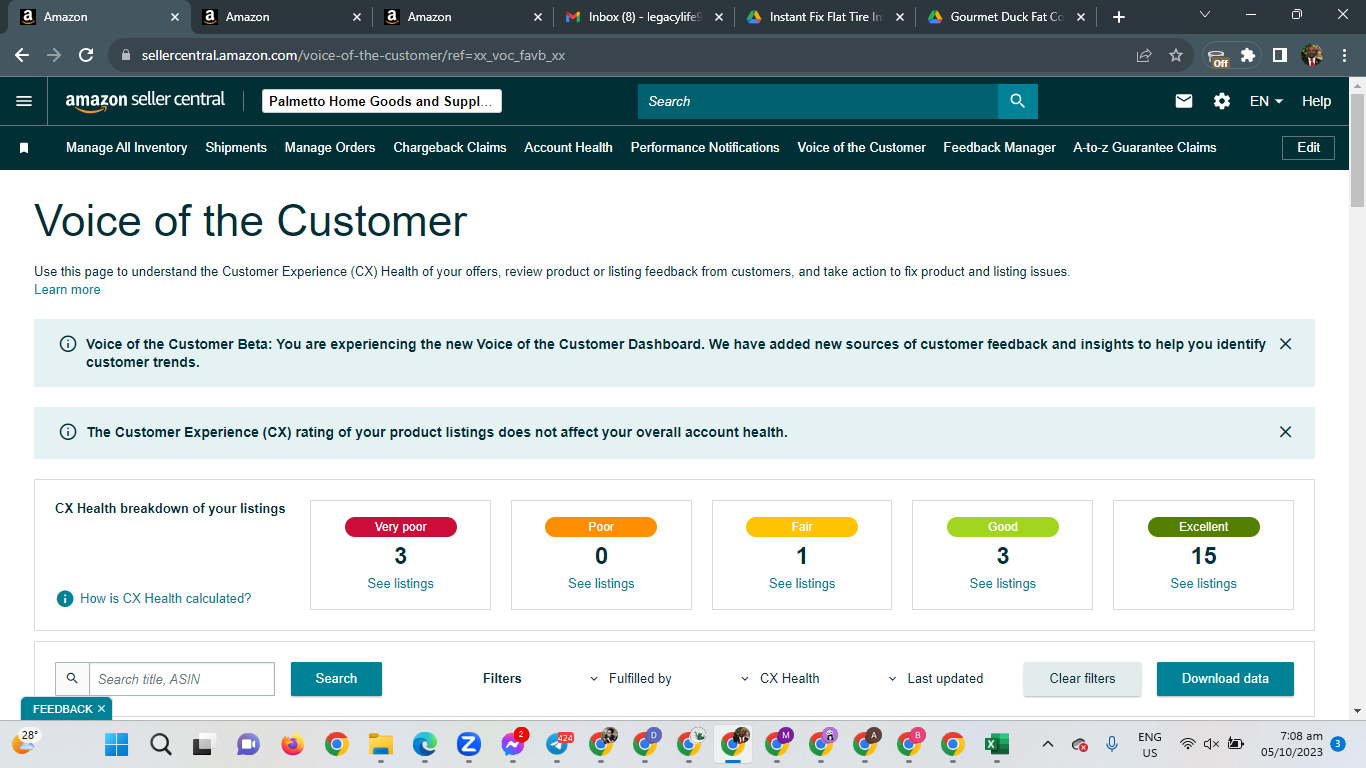Click the info icon beside CX Health calculated
This screenshot has width=1366, height=768.
click(x=65, y=598)
